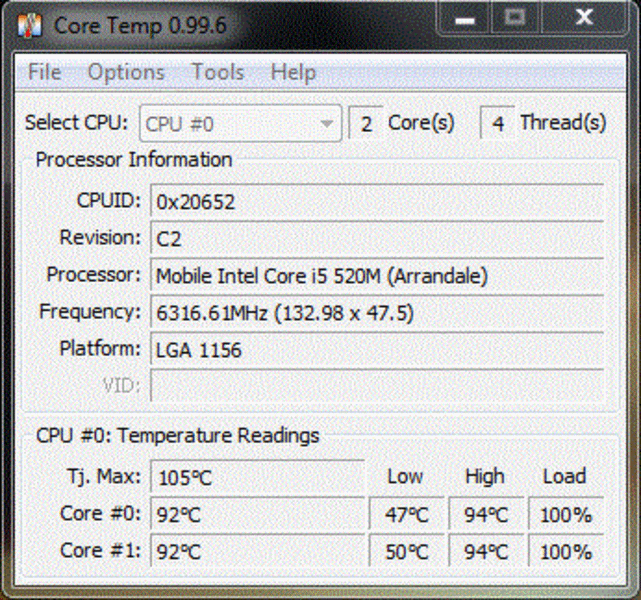Click the Core(s) label
Viewport: 641px width, 600px height.
(x=421, y=123)
